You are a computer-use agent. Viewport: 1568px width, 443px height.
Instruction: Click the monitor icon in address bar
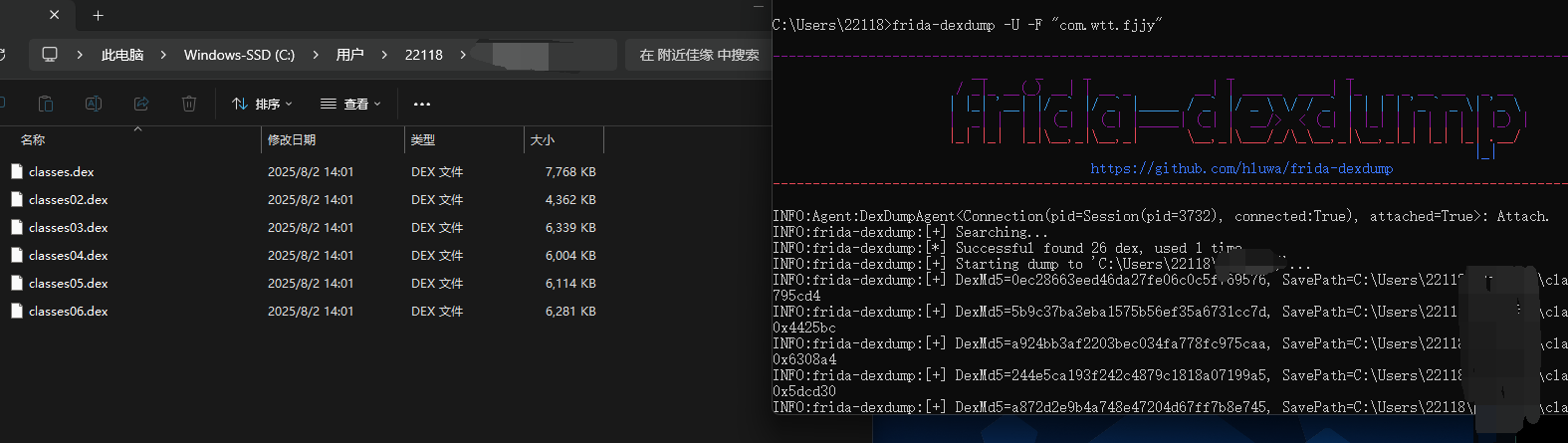point(50,54)
